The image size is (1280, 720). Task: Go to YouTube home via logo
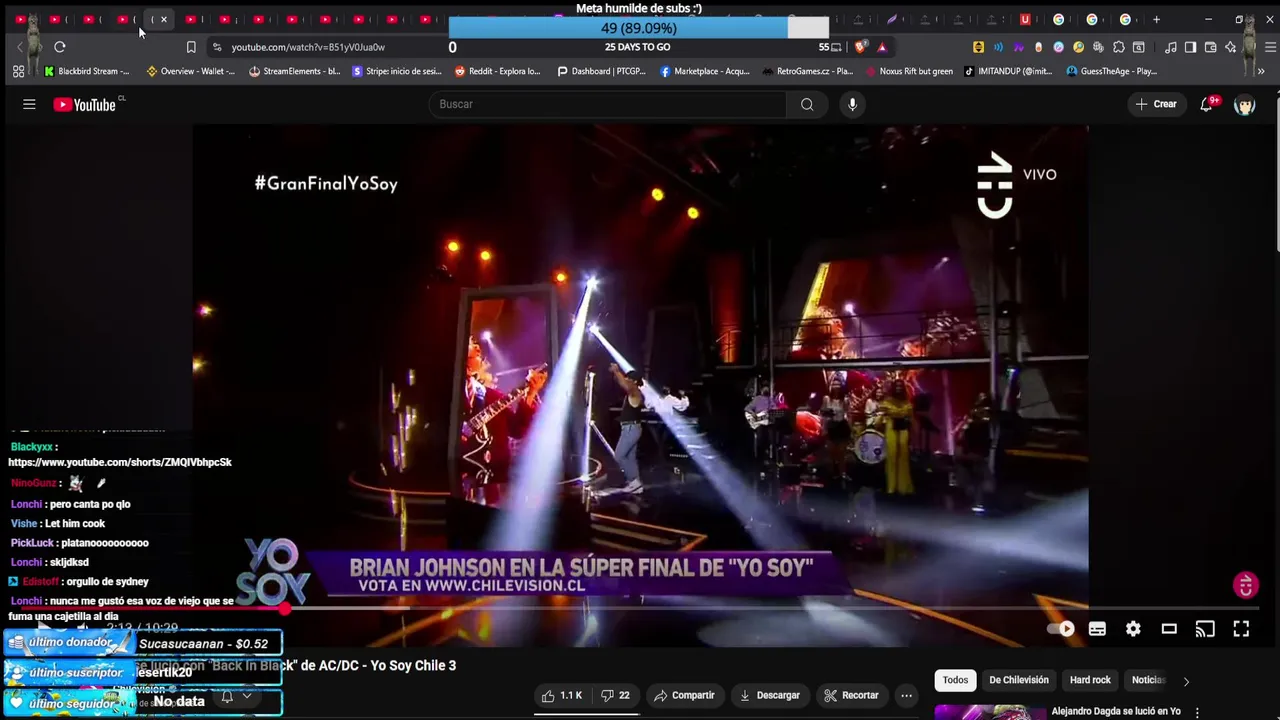[85, 104]
